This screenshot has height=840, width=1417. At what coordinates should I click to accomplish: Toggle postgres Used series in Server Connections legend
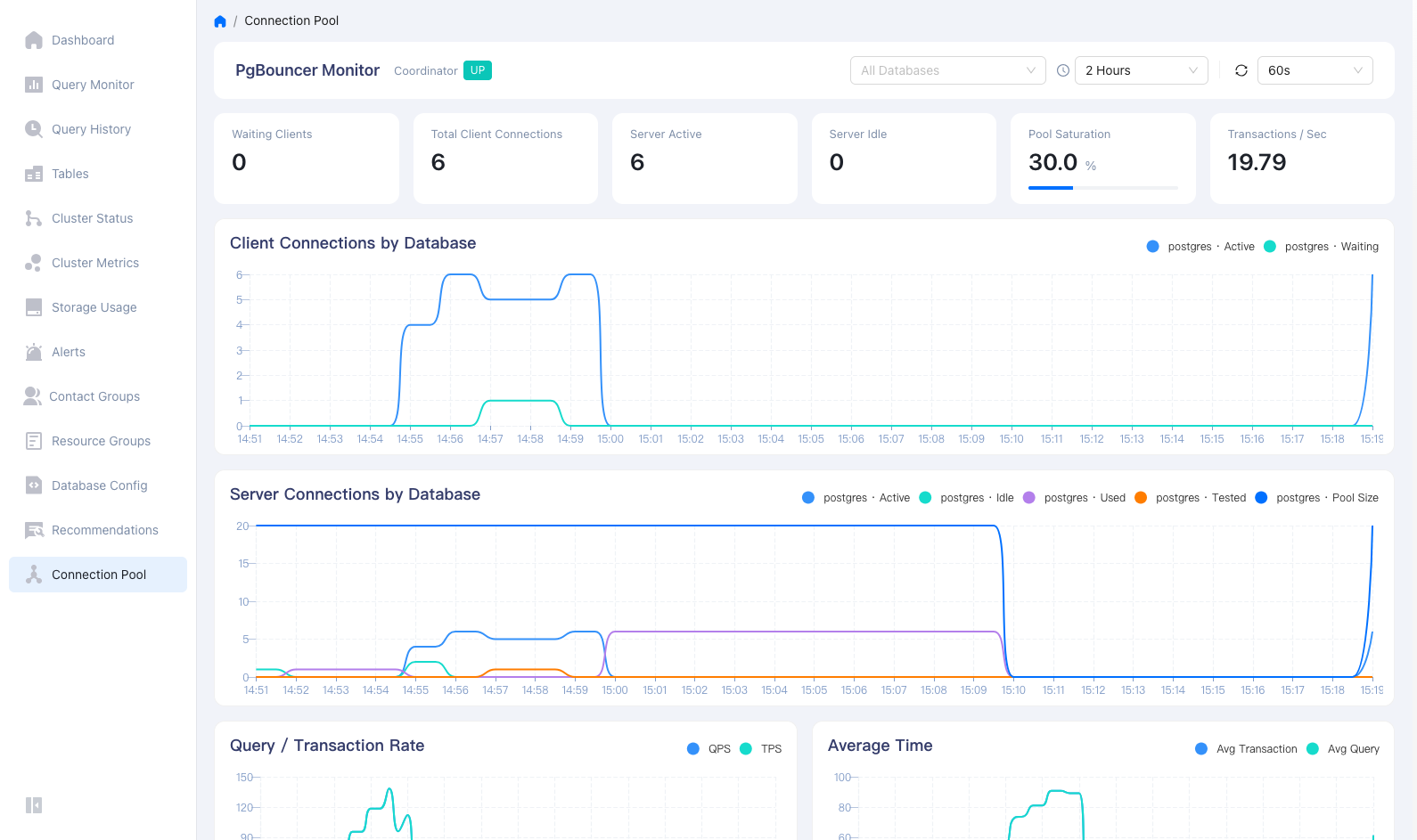point(1074,498)
